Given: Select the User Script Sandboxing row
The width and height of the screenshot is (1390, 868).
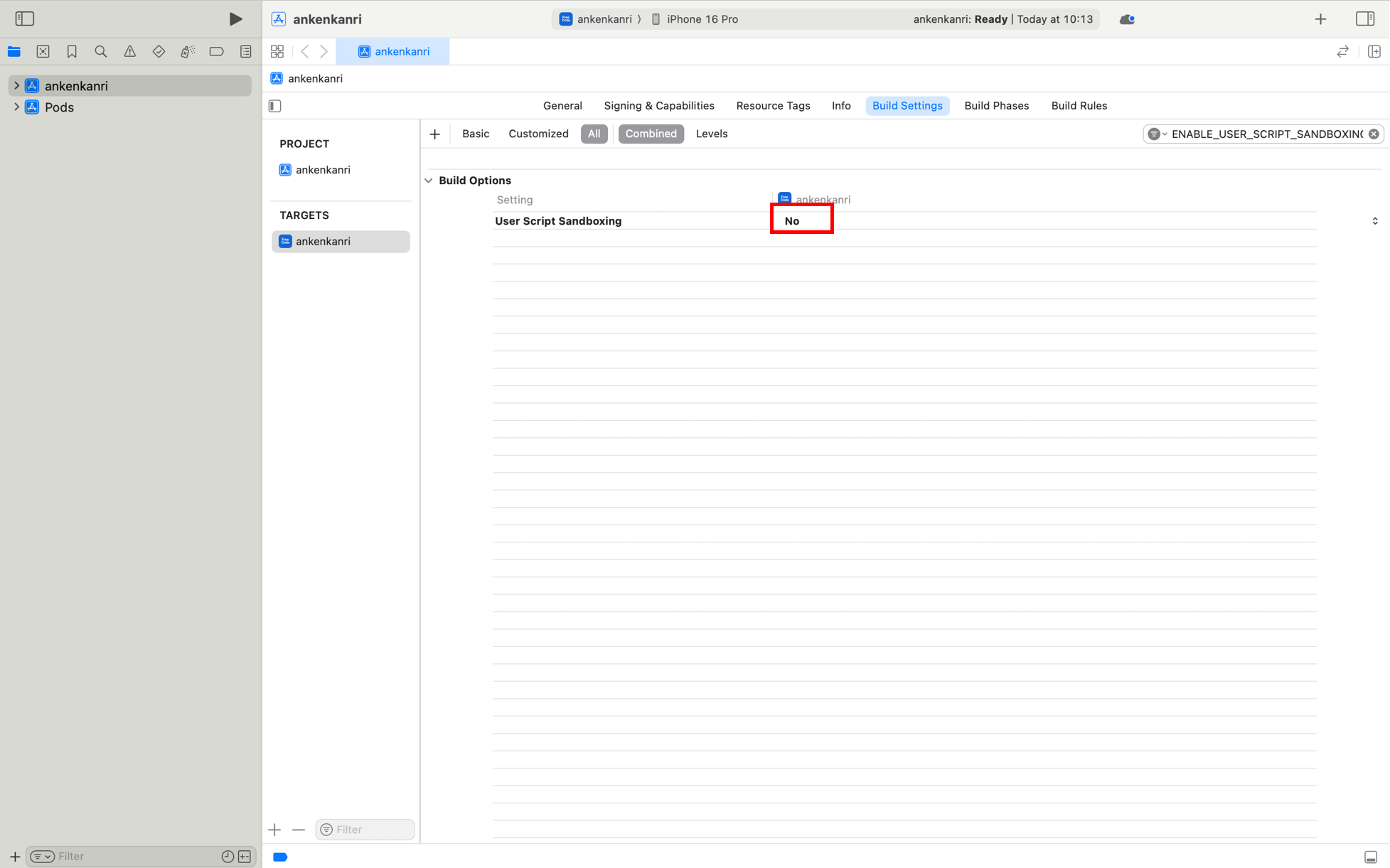Looking at the screenshot, I should [904, 221].
